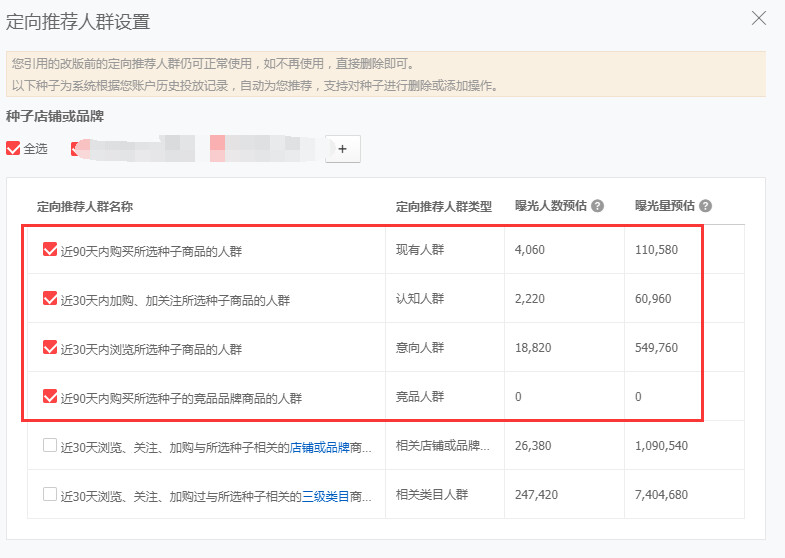The width and height of the screenshot is (785, 558).
Task: Open the 三级类目 link
Action: tap(325, 495)
